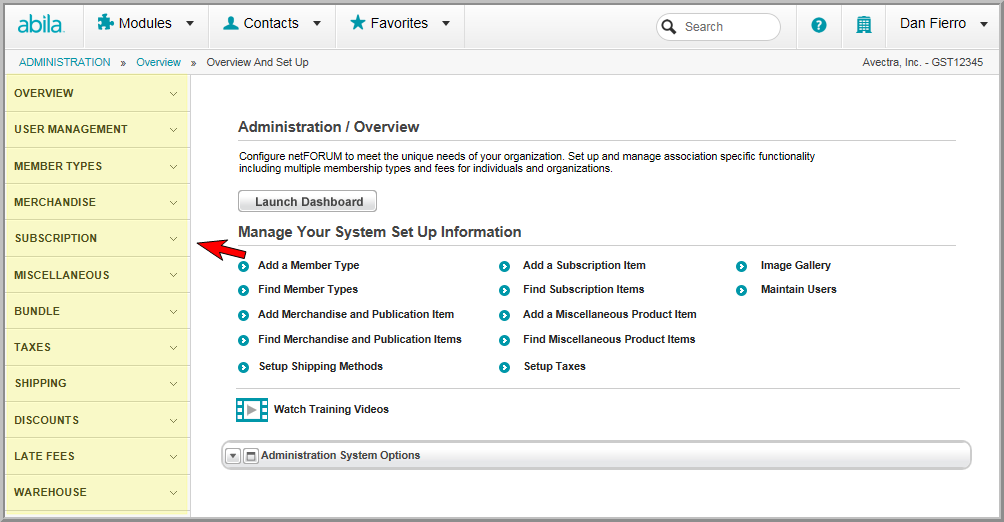1004x522 pixels.
Task: Click the film strip training videos icon
Action: (252, 410)
